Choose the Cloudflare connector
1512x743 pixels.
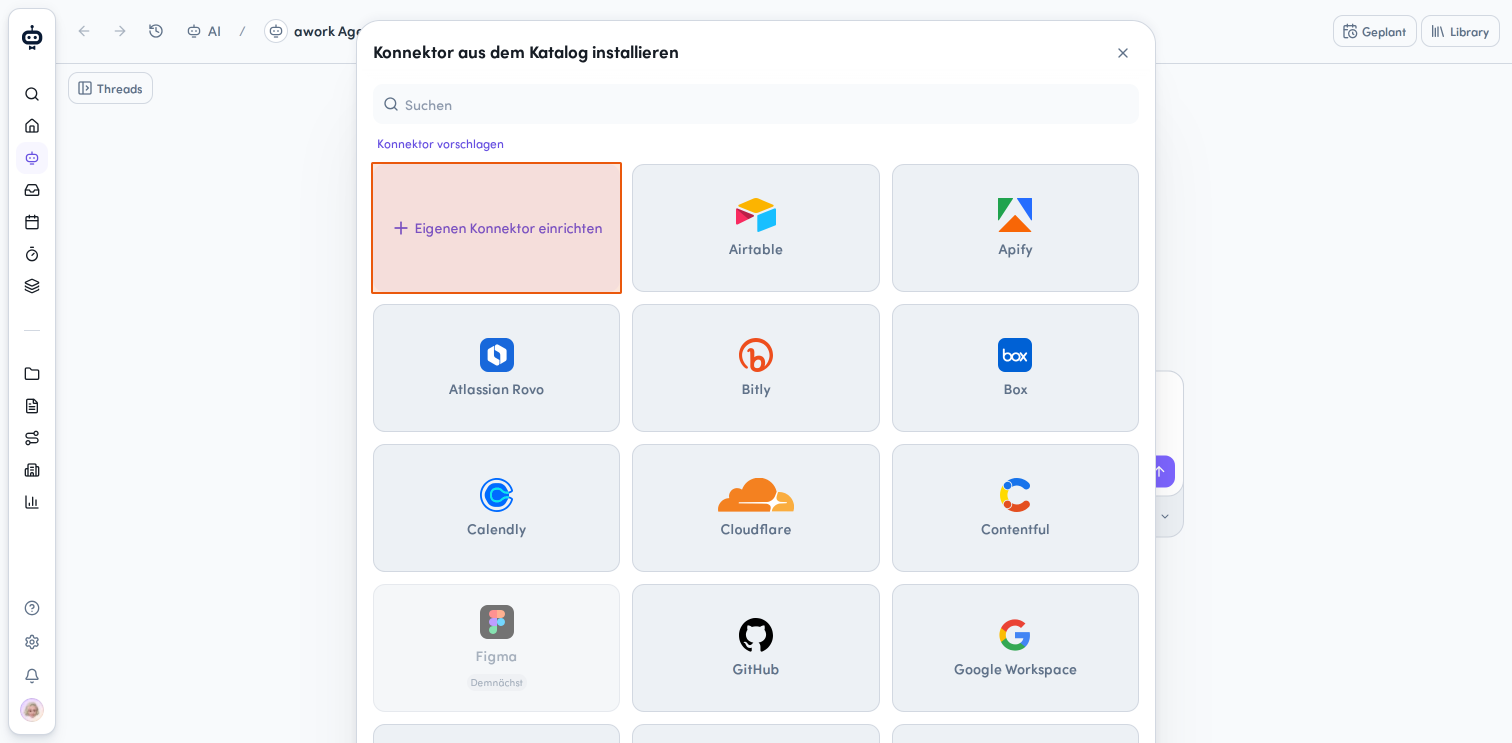[x=756, y=508]
